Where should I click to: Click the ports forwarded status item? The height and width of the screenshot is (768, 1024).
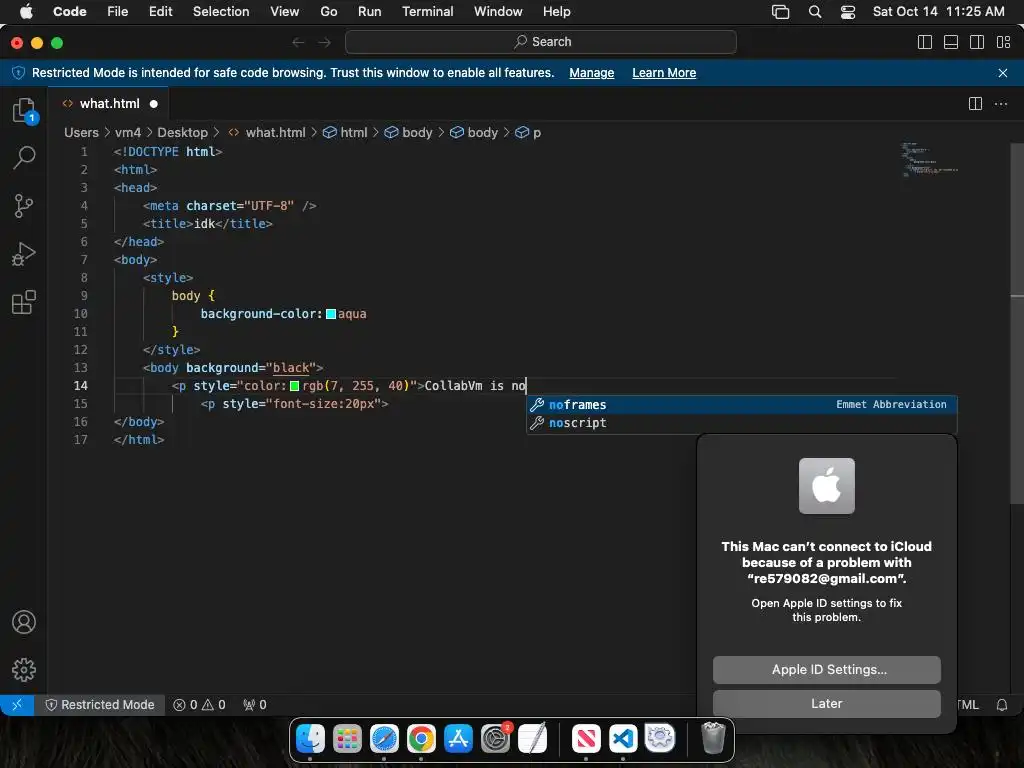[255, 705]
